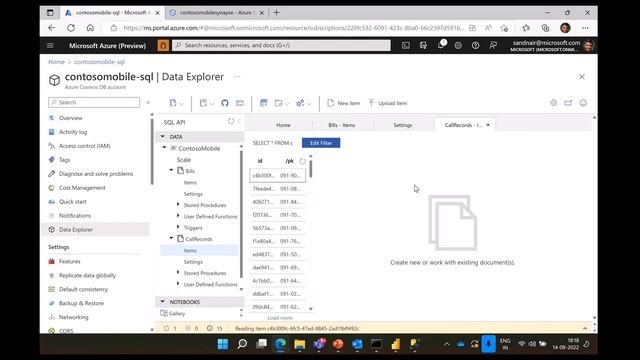The height and width of the screenshot is (360, 640).
Task: Open File Explorer from the taskbar
Action: pyautogui.click(x=300, y=344)
